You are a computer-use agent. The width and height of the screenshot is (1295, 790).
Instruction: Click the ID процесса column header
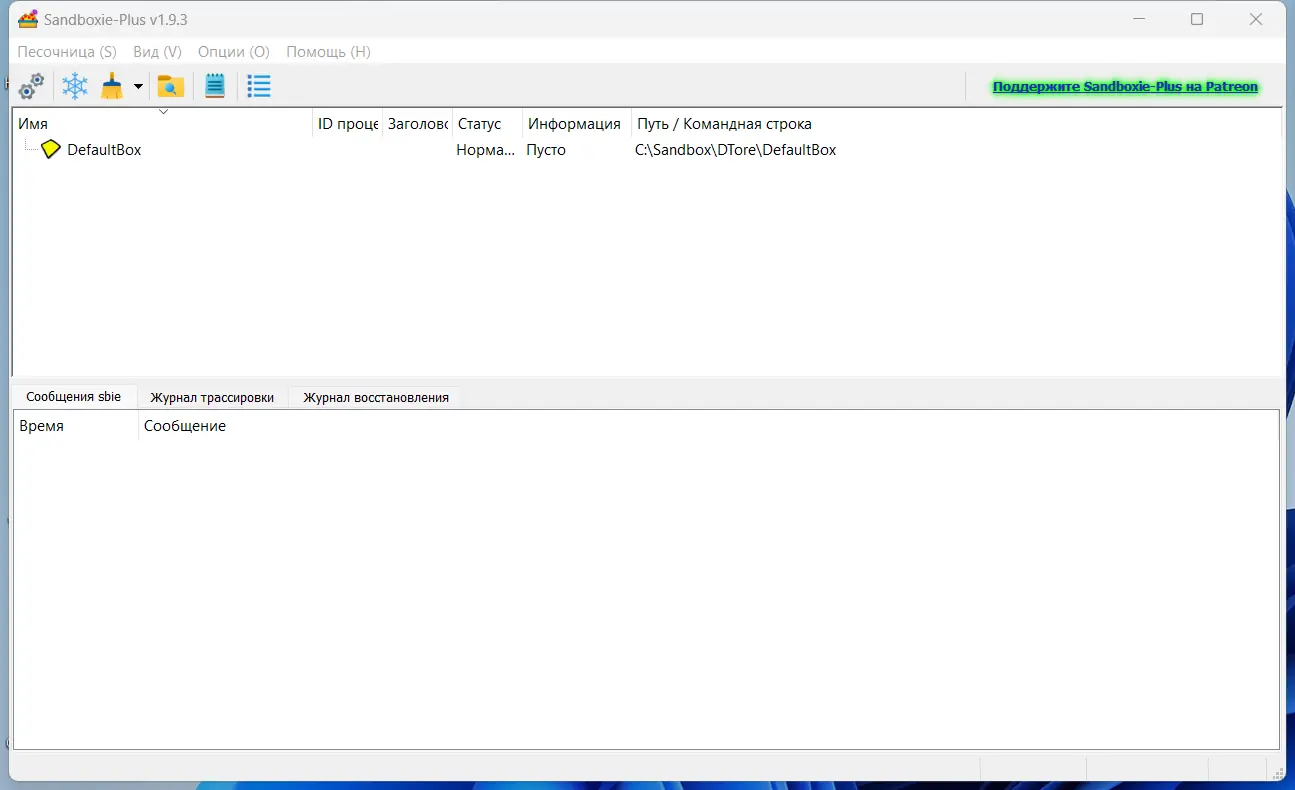(348, 124)
